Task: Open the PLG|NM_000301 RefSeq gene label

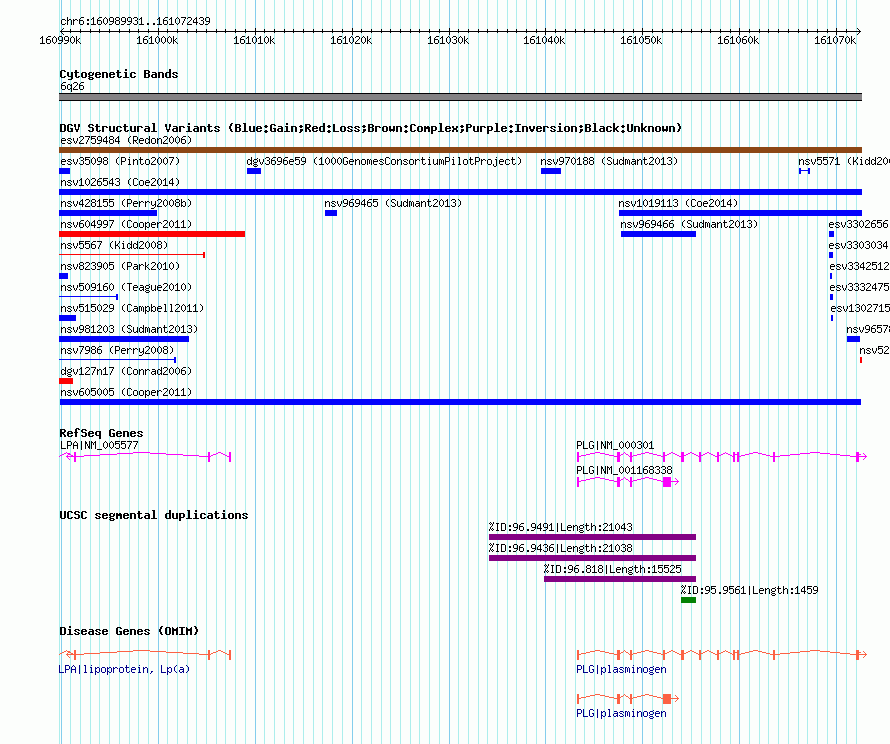Action: coord(615,445)
